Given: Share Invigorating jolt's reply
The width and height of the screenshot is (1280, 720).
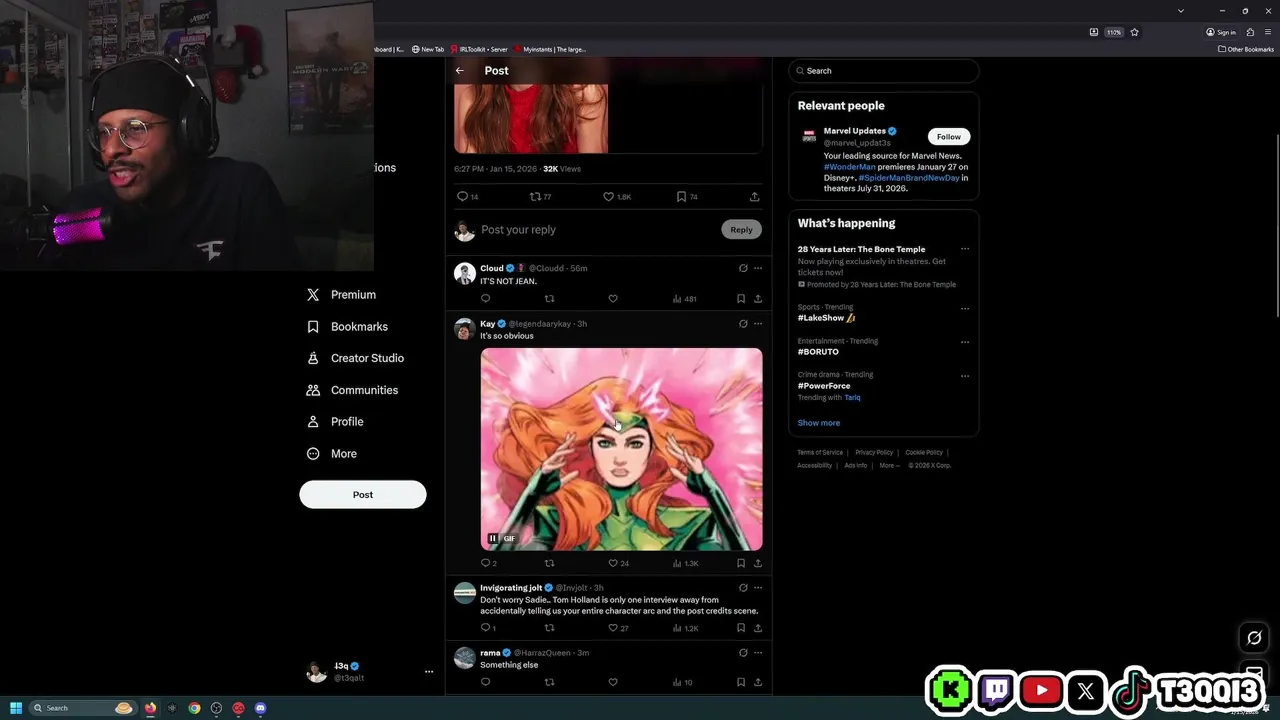Looking at the screenshot, I should pyautogui.click(x=758, y=628).
